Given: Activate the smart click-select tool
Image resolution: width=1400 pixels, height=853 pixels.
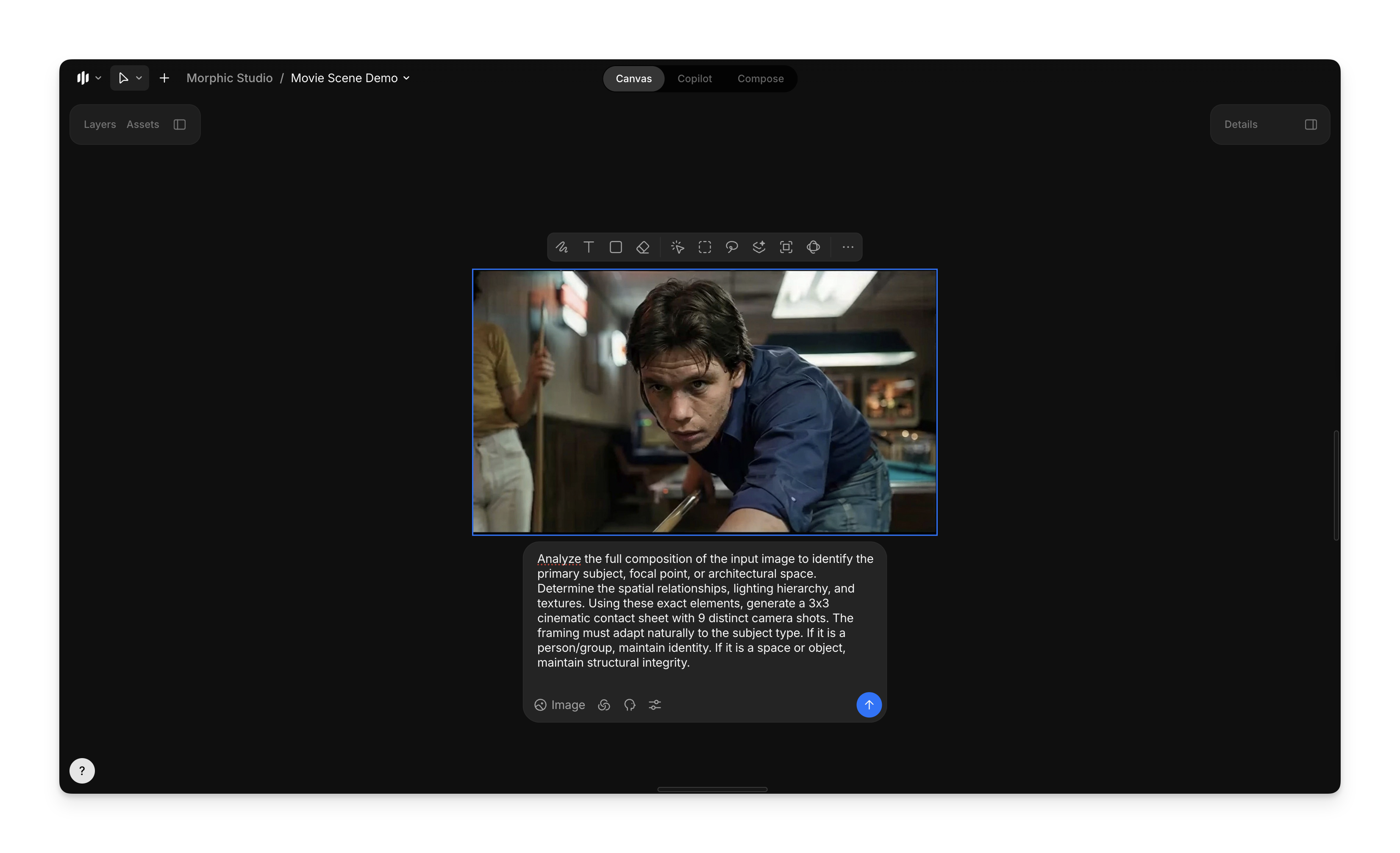Looking at the screenshot, I should point(677,247).
